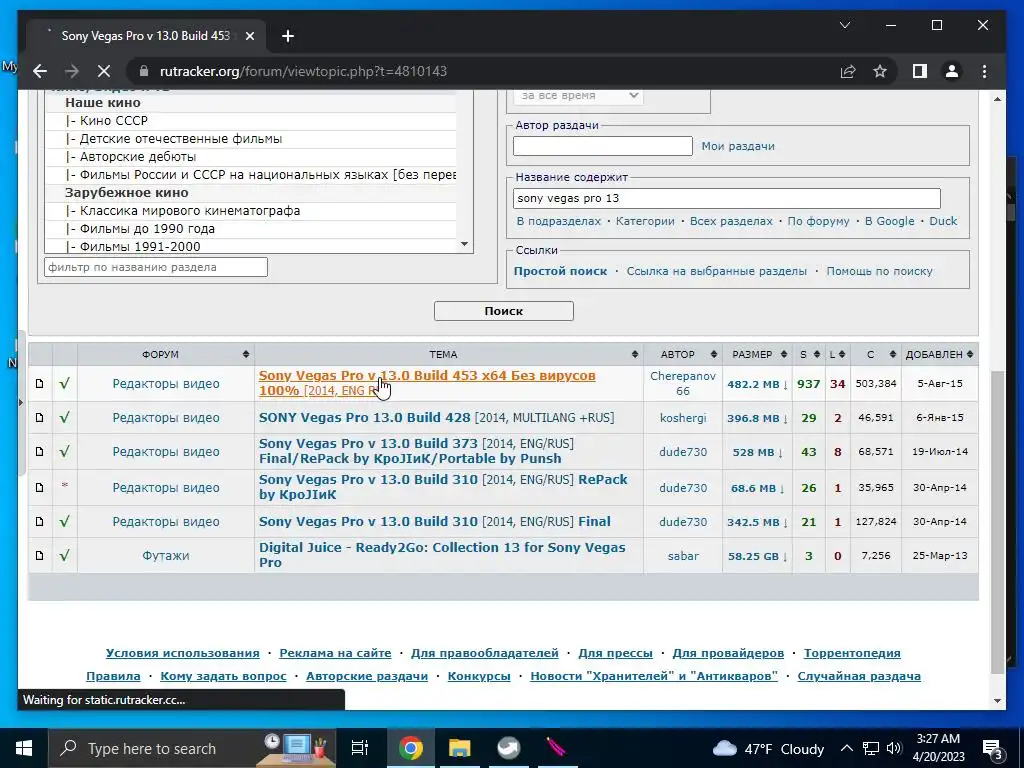Open the 'Футажи' forum link
The height and width of the screenshot is (768, 1024).
coord(166,556)
